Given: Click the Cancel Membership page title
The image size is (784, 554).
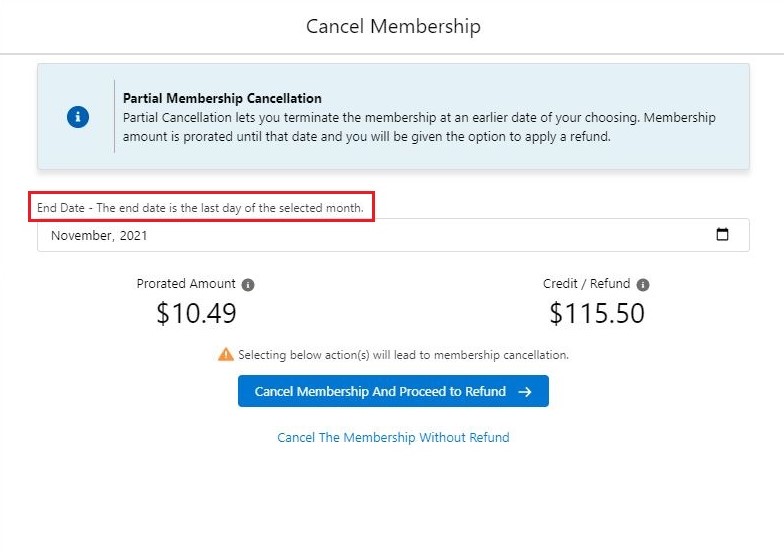Looking at the screenshot, I should (393, 26).
